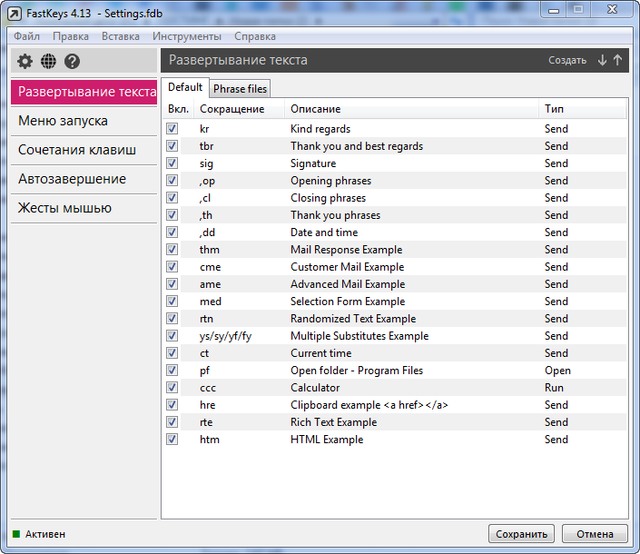The width and height of the screenshot is (640, 554).
Task: Toggle the 'htm' HTML Example checkbox
Action: [x=172, y=440]
